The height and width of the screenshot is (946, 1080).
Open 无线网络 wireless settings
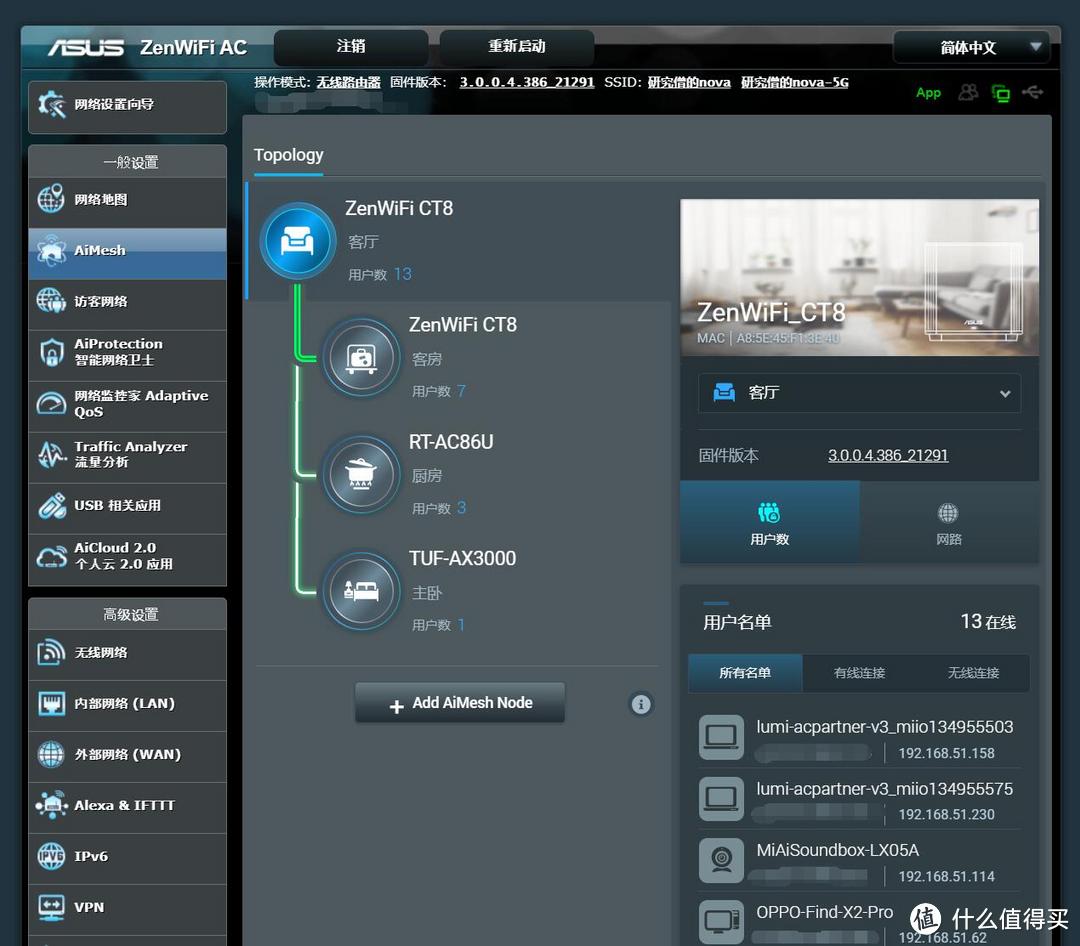coord(127,653)
